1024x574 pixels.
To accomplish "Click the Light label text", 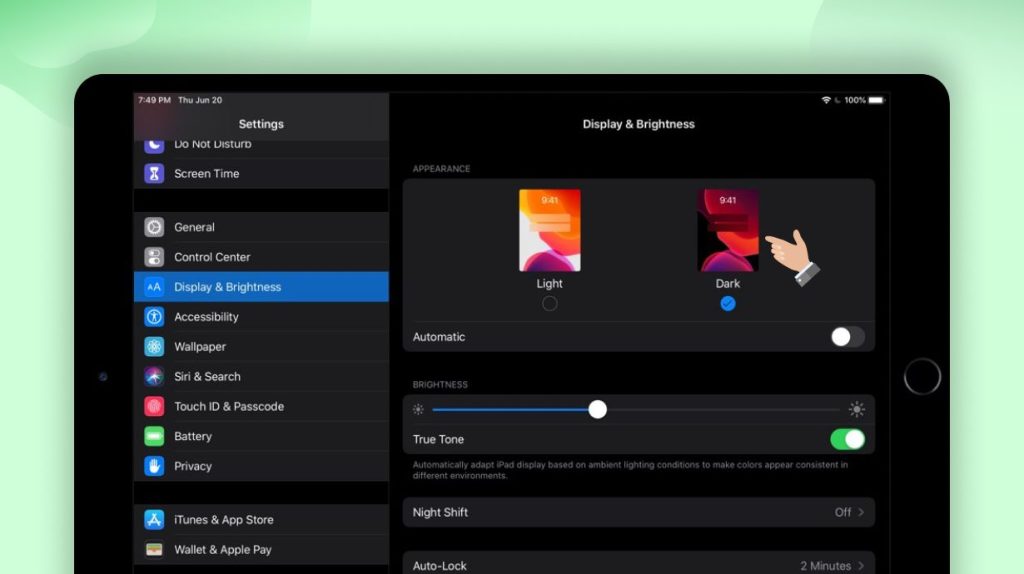I will (x=549, y=283).
